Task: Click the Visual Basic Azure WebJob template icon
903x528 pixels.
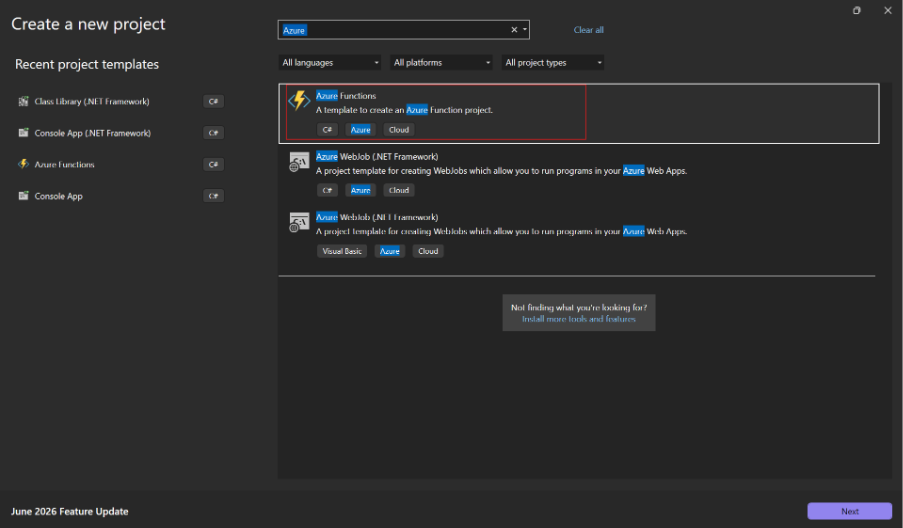Action: click(x=299, y=222)
